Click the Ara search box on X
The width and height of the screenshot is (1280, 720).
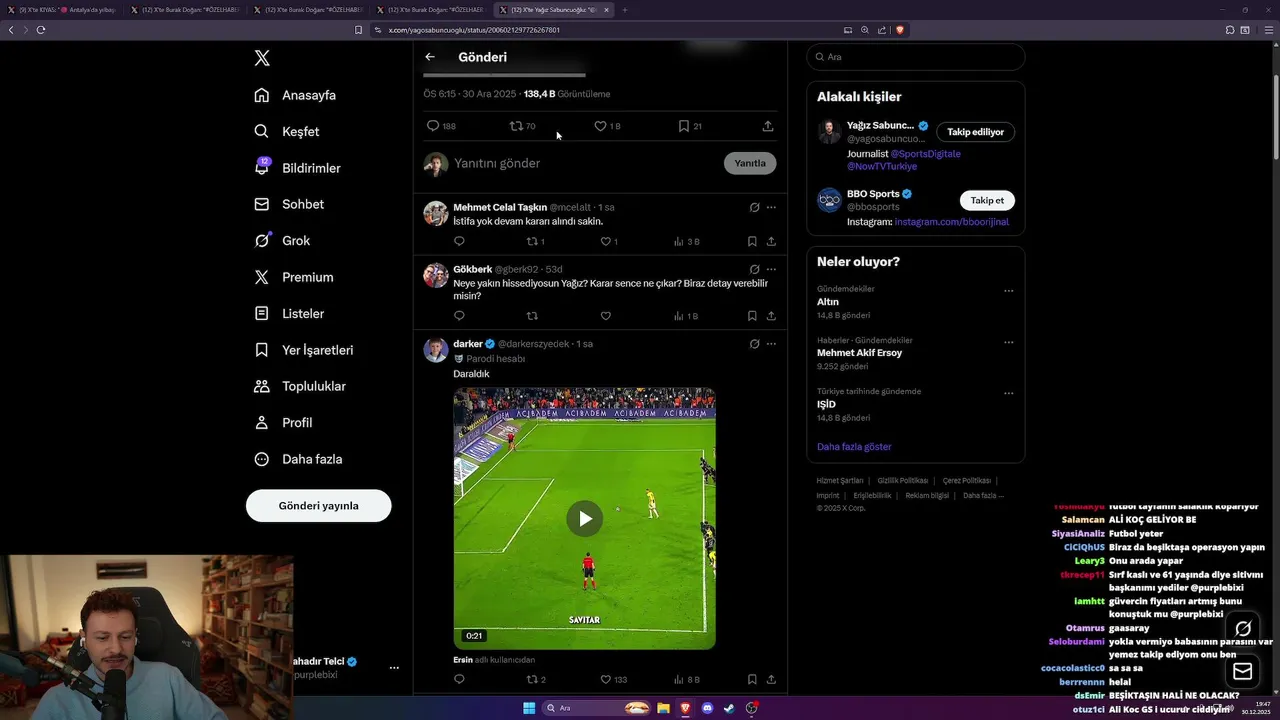point(916,57)
